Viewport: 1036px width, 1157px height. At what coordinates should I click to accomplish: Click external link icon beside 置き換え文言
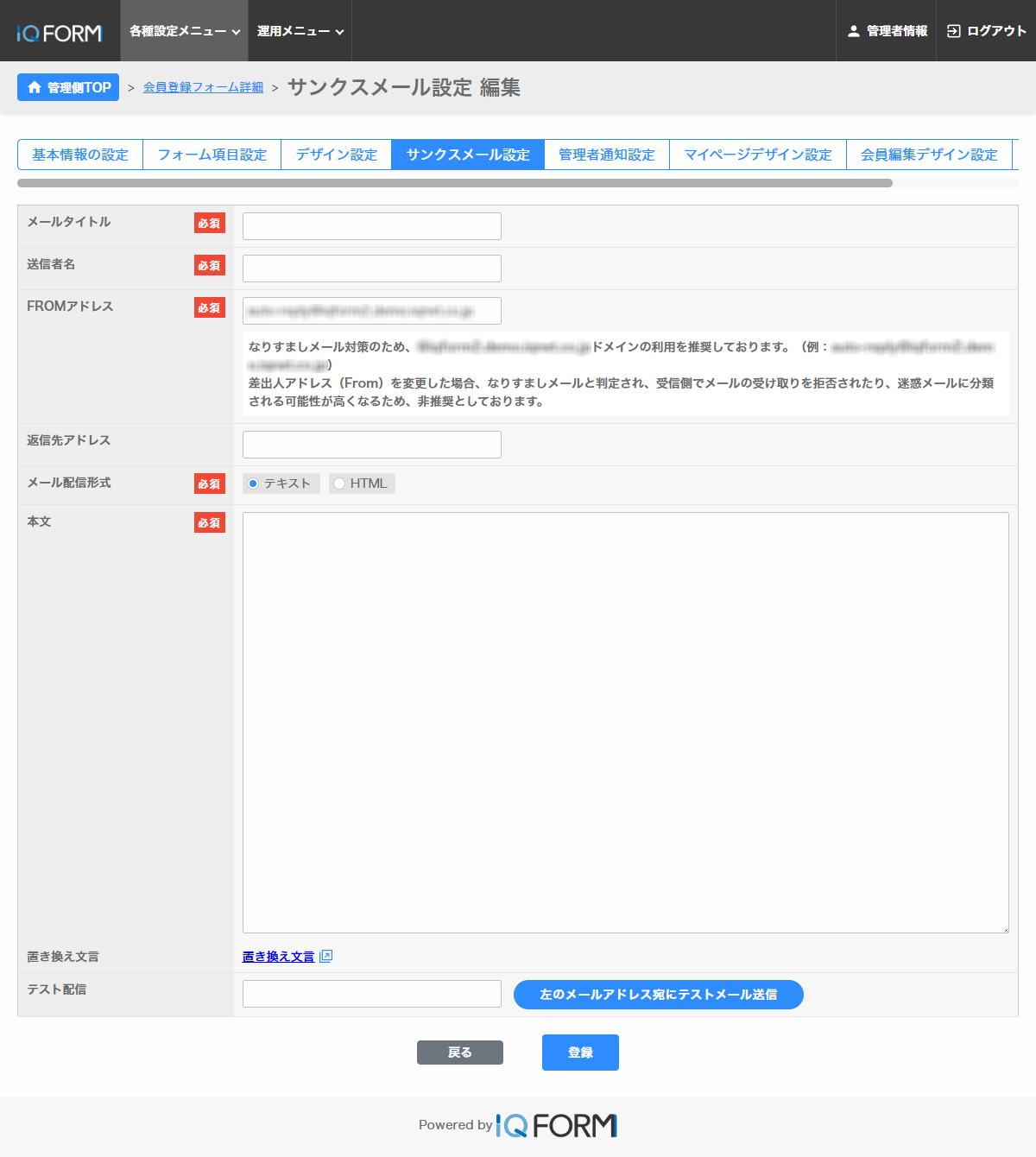click(x=325, y=956)
